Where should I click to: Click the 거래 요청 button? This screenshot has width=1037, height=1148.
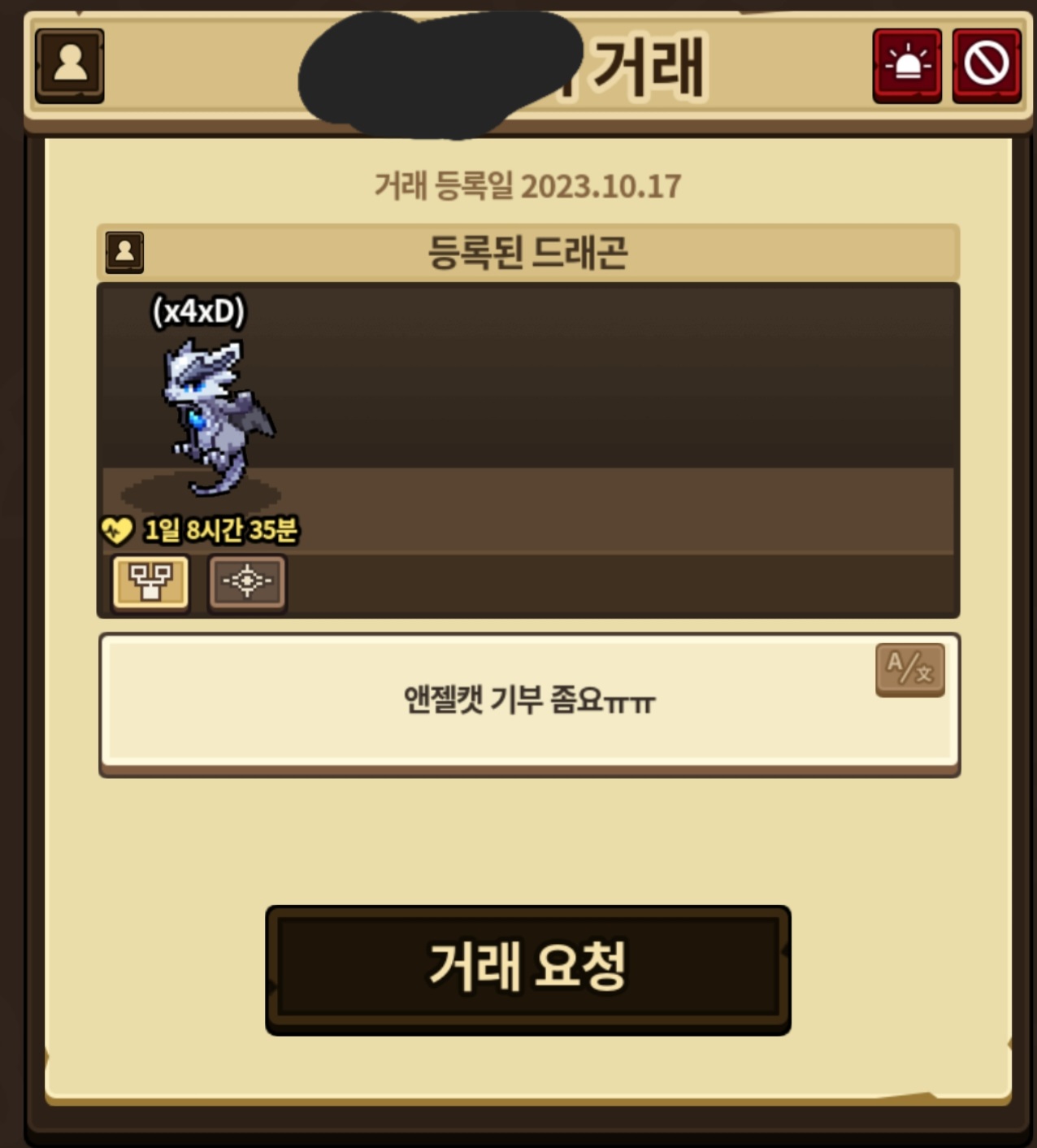tap(528, 969)
